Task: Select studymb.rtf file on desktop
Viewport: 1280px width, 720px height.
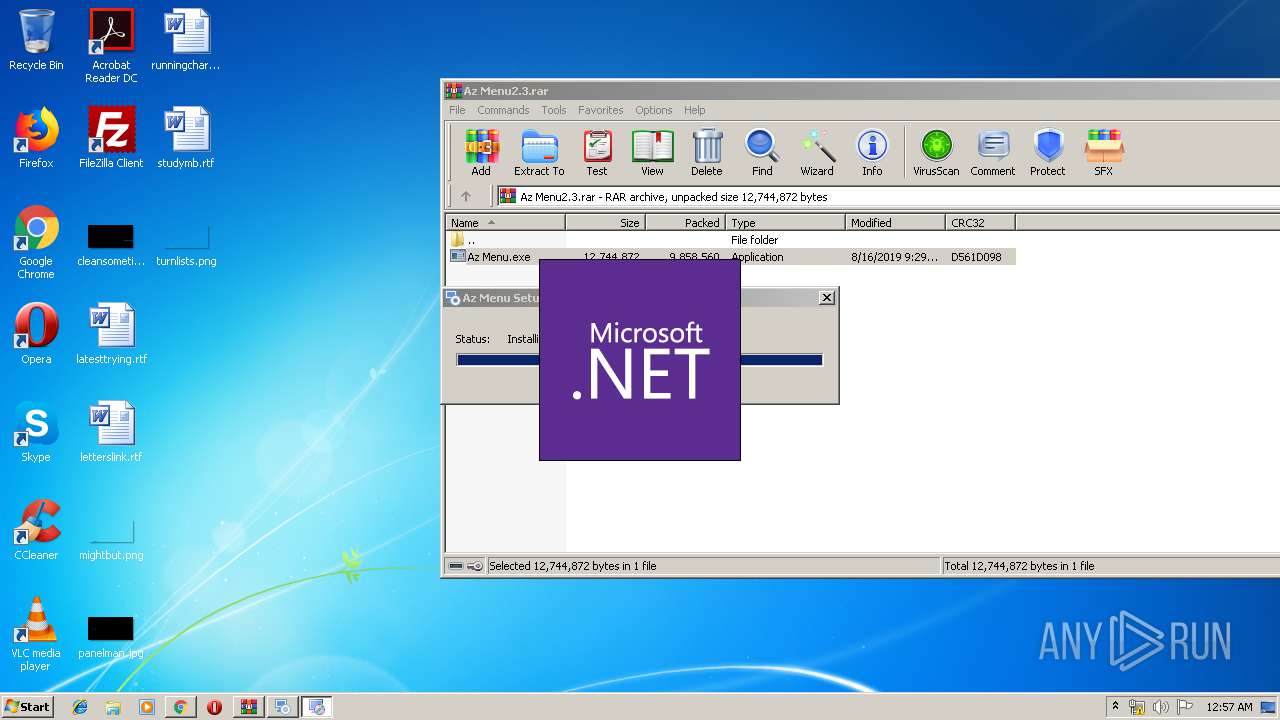Action: 186,138
